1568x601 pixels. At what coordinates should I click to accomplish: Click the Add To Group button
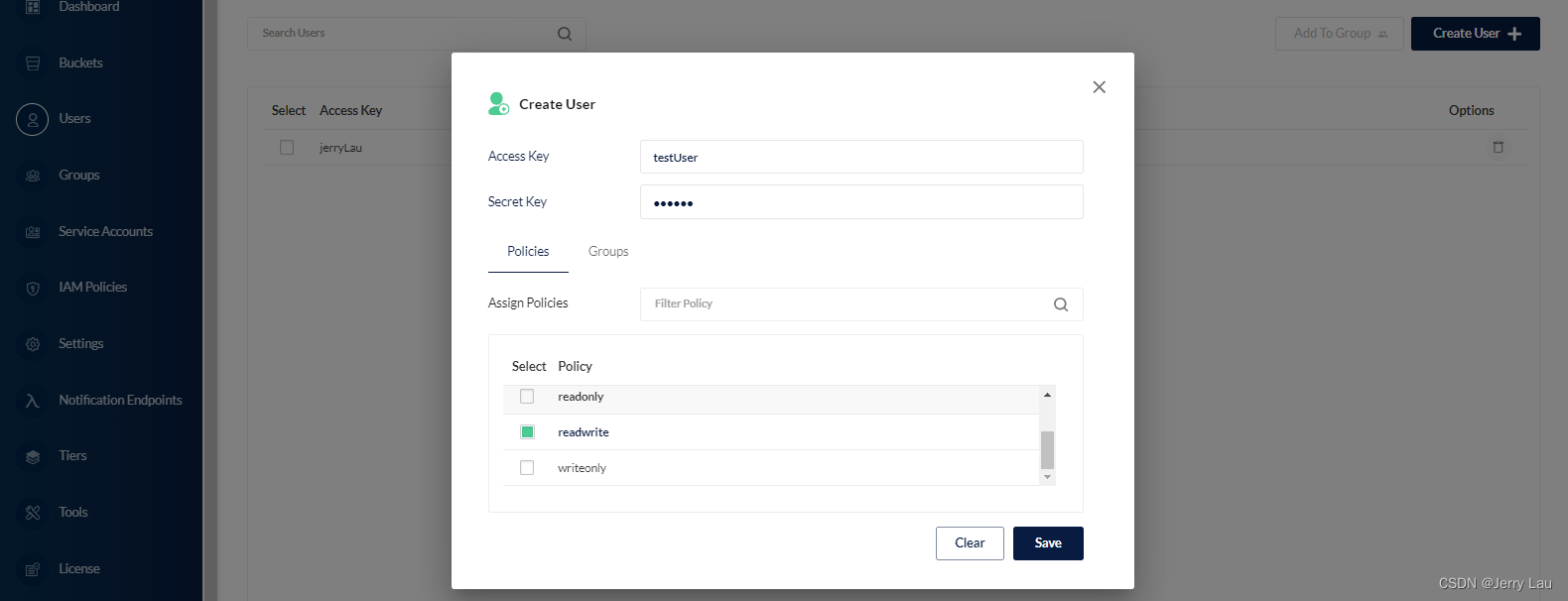pyautogui.click(x=1340, y=34)
